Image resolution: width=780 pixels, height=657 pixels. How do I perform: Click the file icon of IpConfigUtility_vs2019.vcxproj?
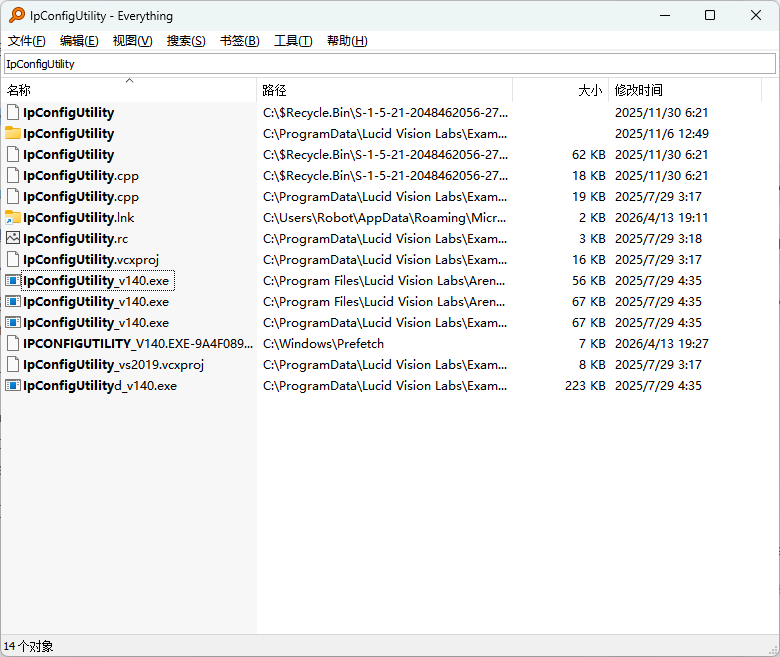point(13,365)
